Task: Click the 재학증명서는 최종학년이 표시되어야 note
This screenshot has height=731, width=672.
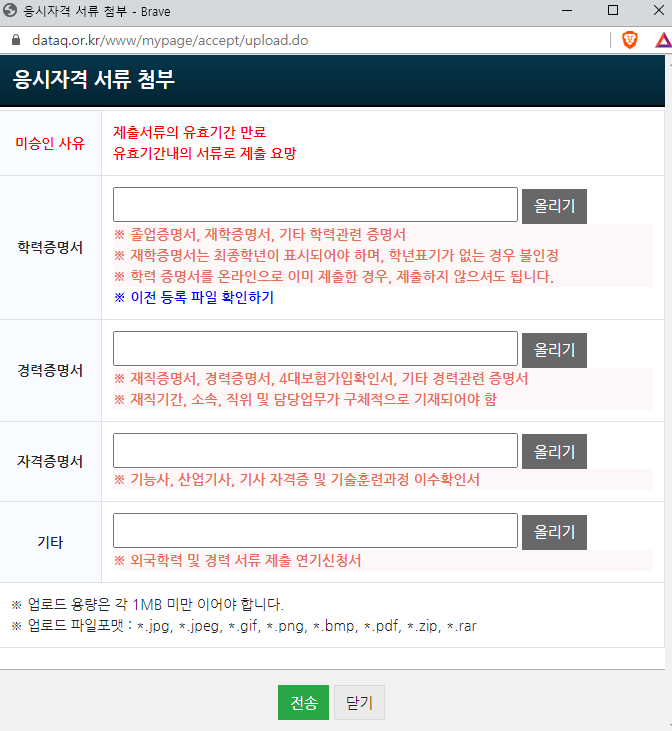Action: click(x=336, y=255)
